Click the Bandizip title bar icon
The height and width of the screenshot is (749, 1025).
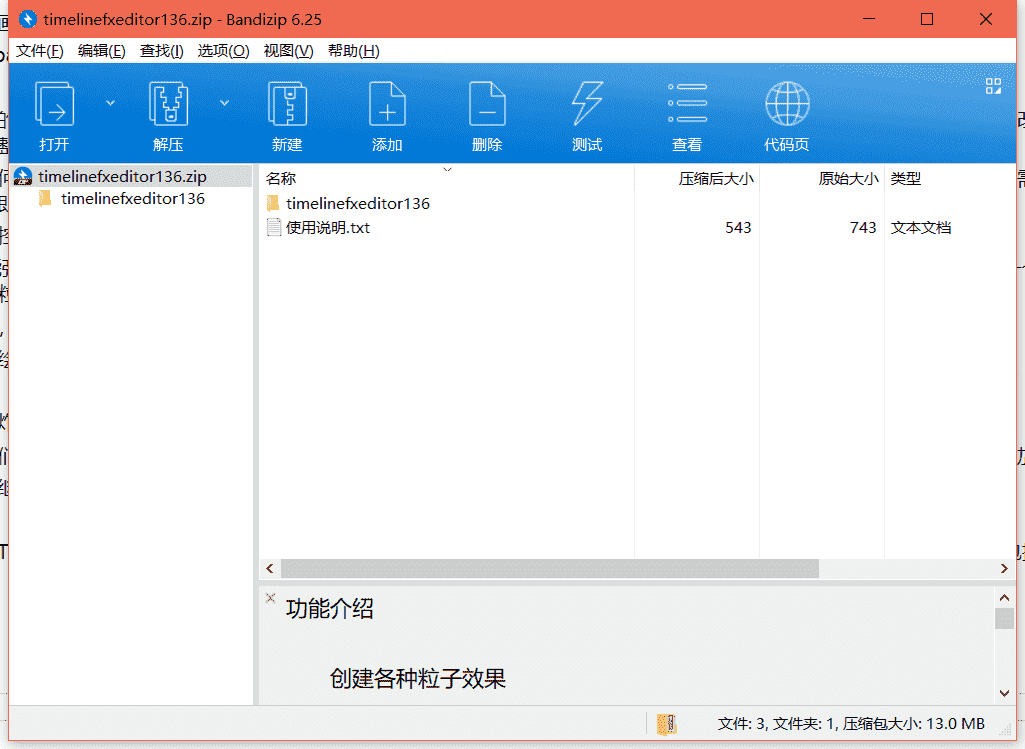coord(27,20)
